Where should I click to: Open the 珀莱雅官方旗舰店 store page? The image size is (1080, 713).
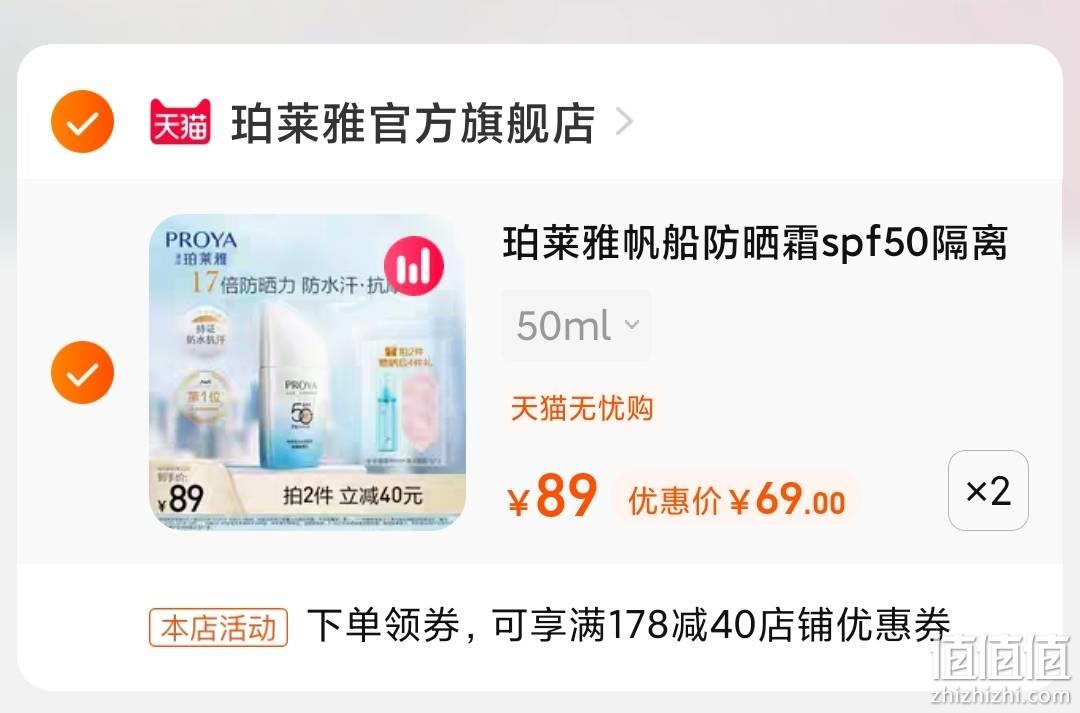pyautogui.click(x=413, y=123)
